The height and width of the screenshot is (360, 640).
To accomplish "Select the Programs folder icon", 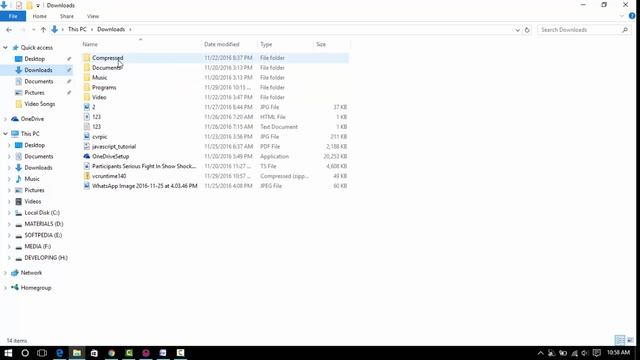I will tap(87, 87).
